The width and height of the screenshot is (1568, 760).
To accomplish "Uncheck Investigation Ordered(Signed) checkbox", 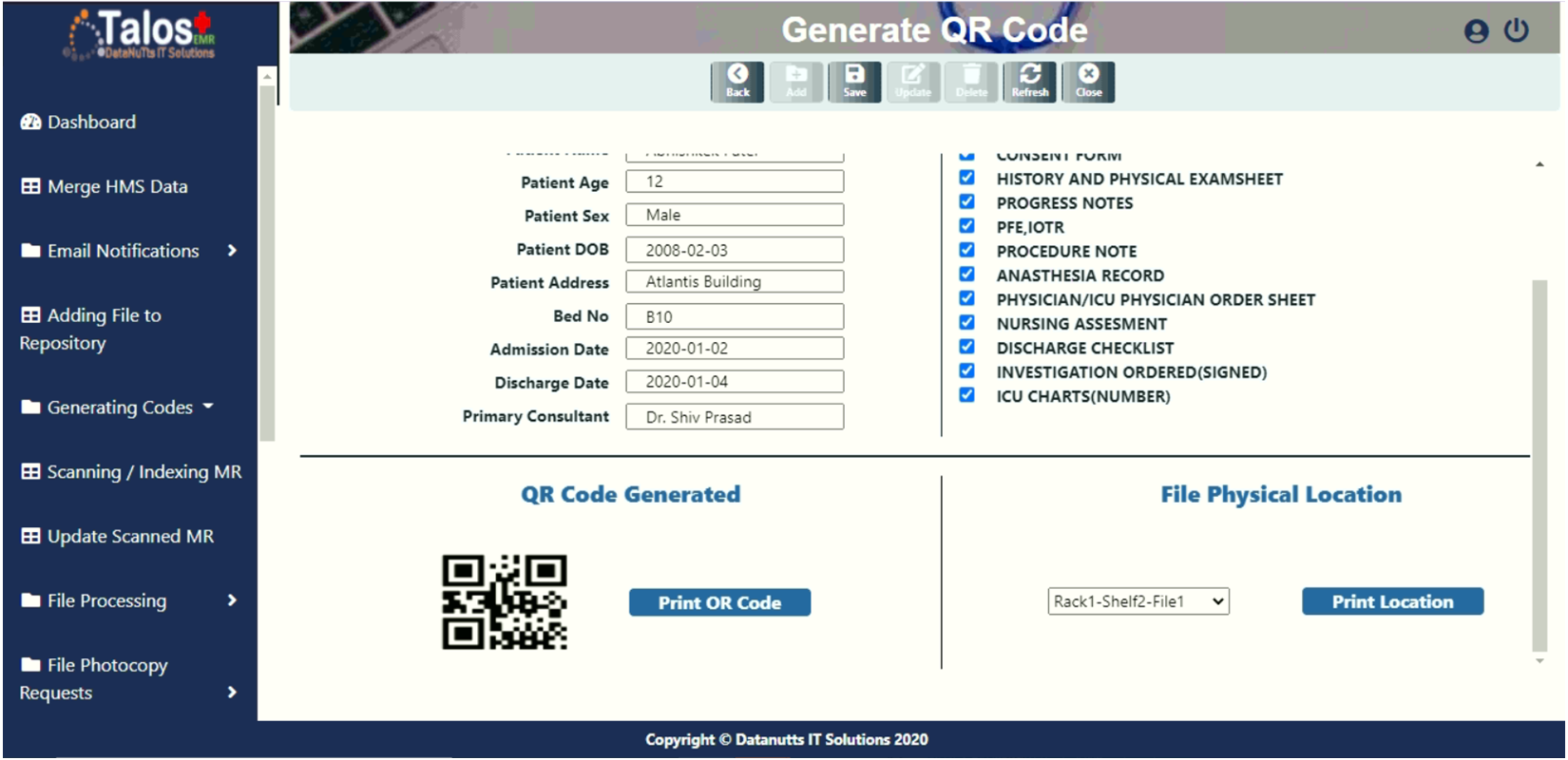I will point(966,371).
